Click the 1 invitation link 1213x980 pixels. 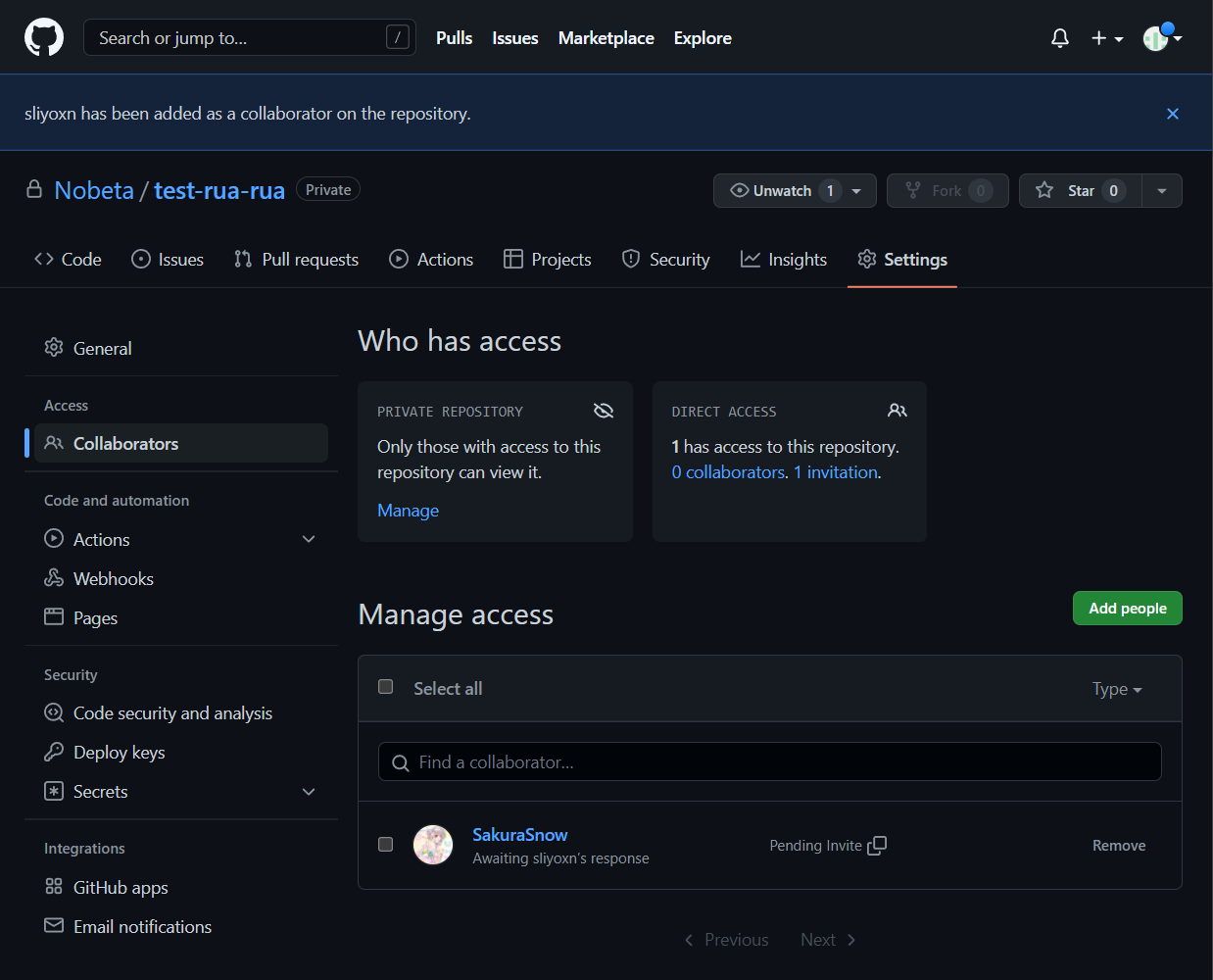click(x=836, y=472)
